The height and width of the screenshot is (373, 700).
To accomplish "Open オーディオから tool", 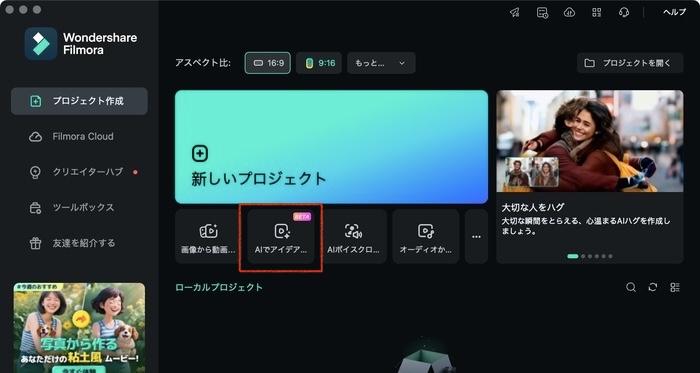I will tap(426, 236).
